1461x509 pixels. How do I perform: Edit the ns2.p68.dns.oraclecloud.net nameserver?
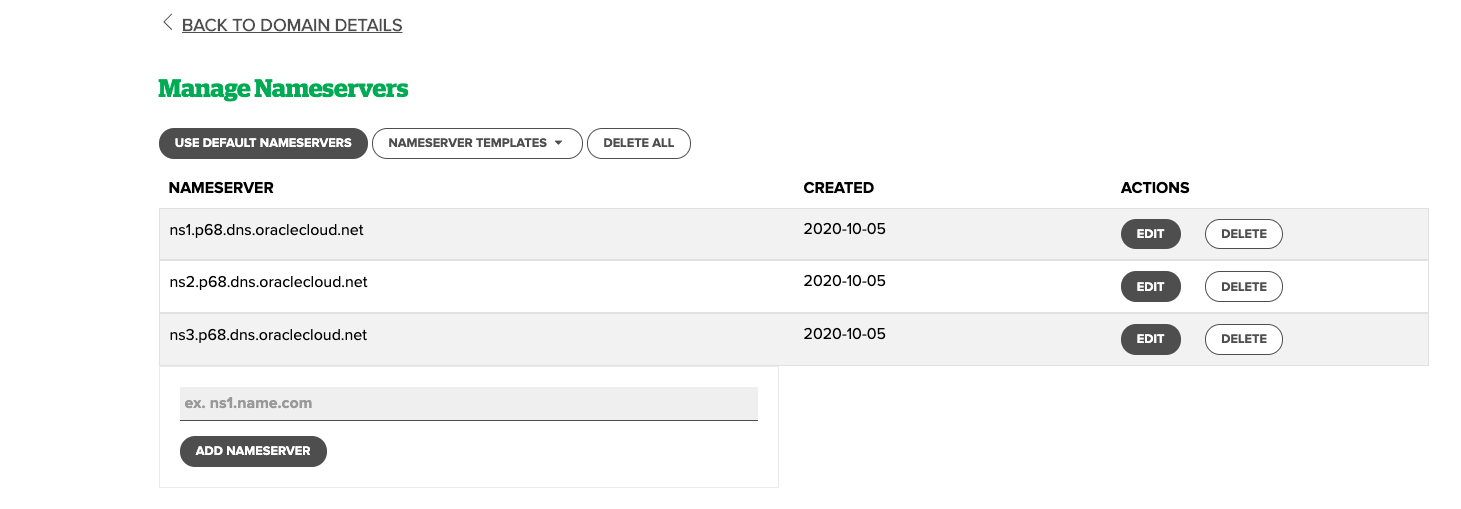click(1150, 287)
